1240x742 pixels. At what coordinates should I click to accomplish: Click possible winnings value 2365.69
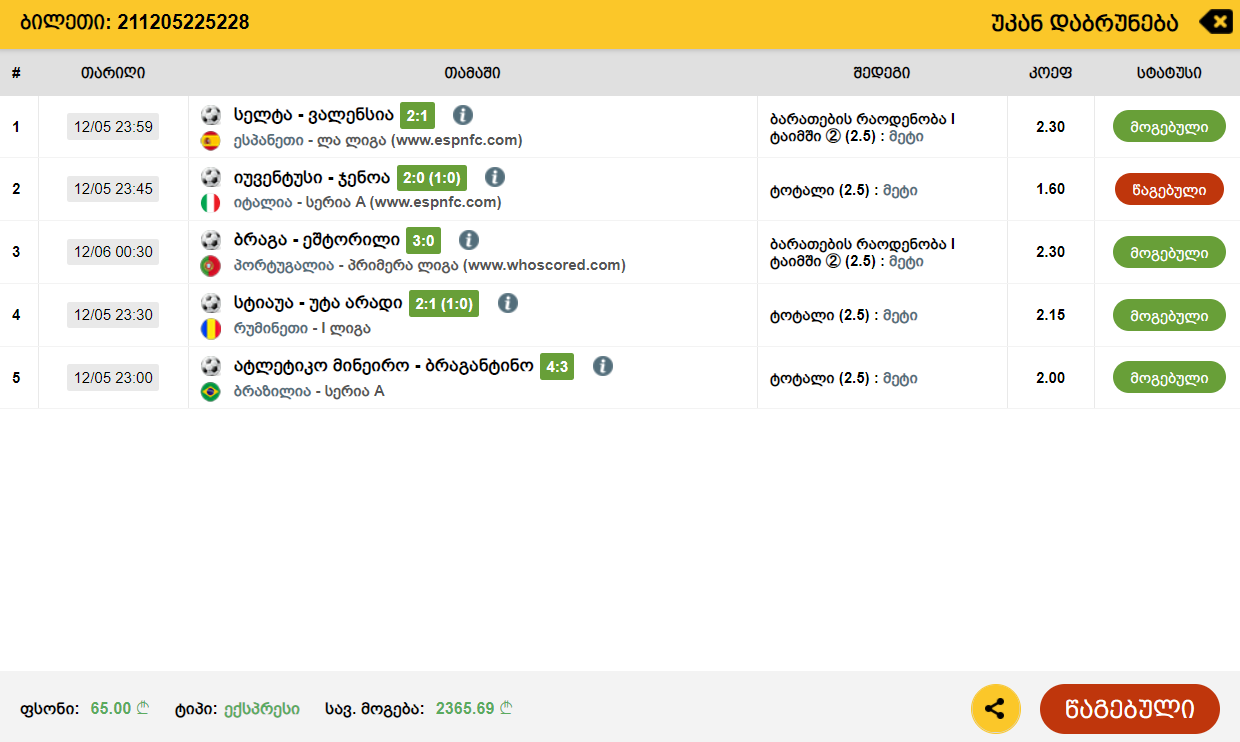[465, 708]
